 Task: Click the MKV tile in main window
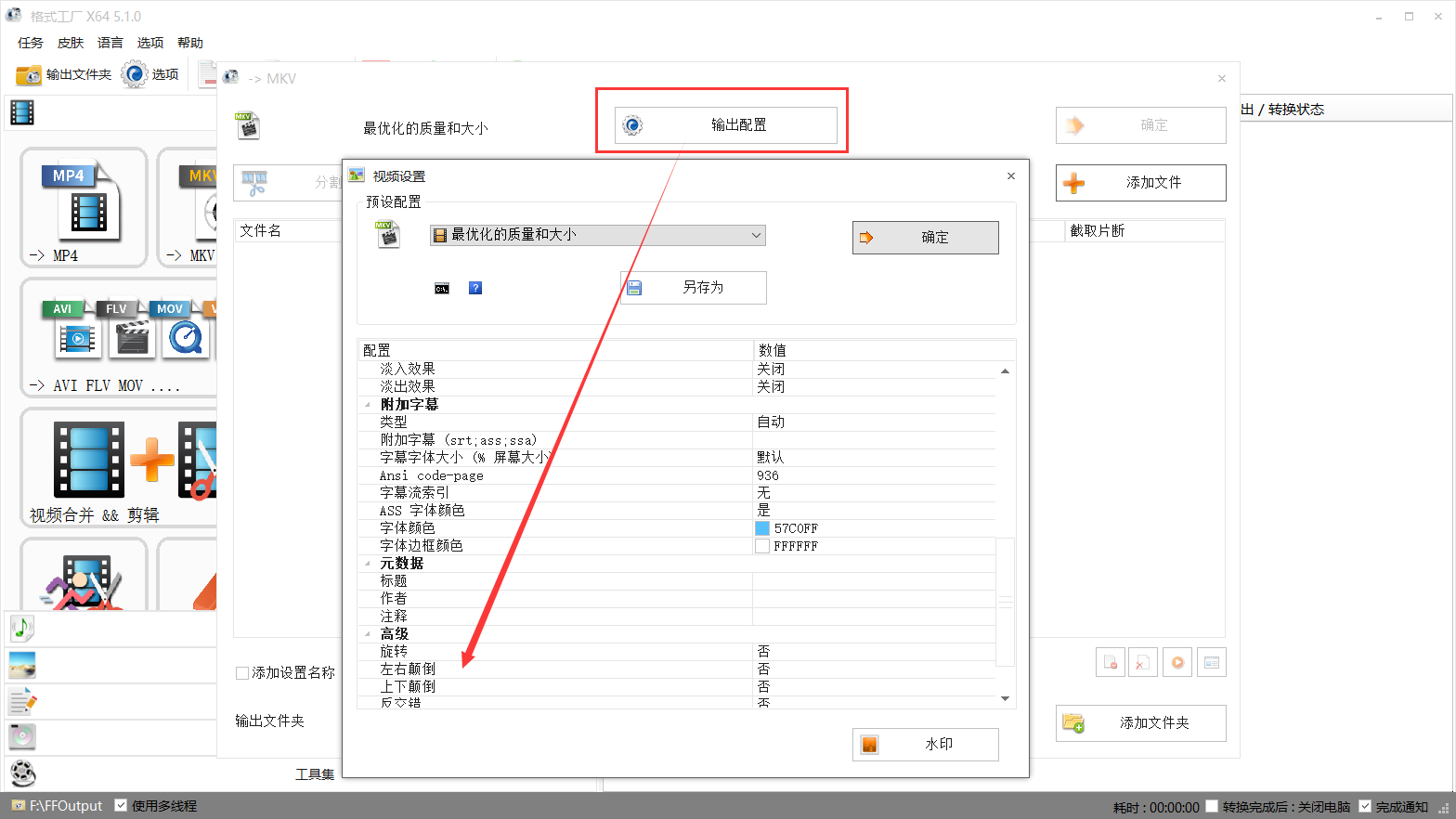pyautogui.click(x=188, y=207)
